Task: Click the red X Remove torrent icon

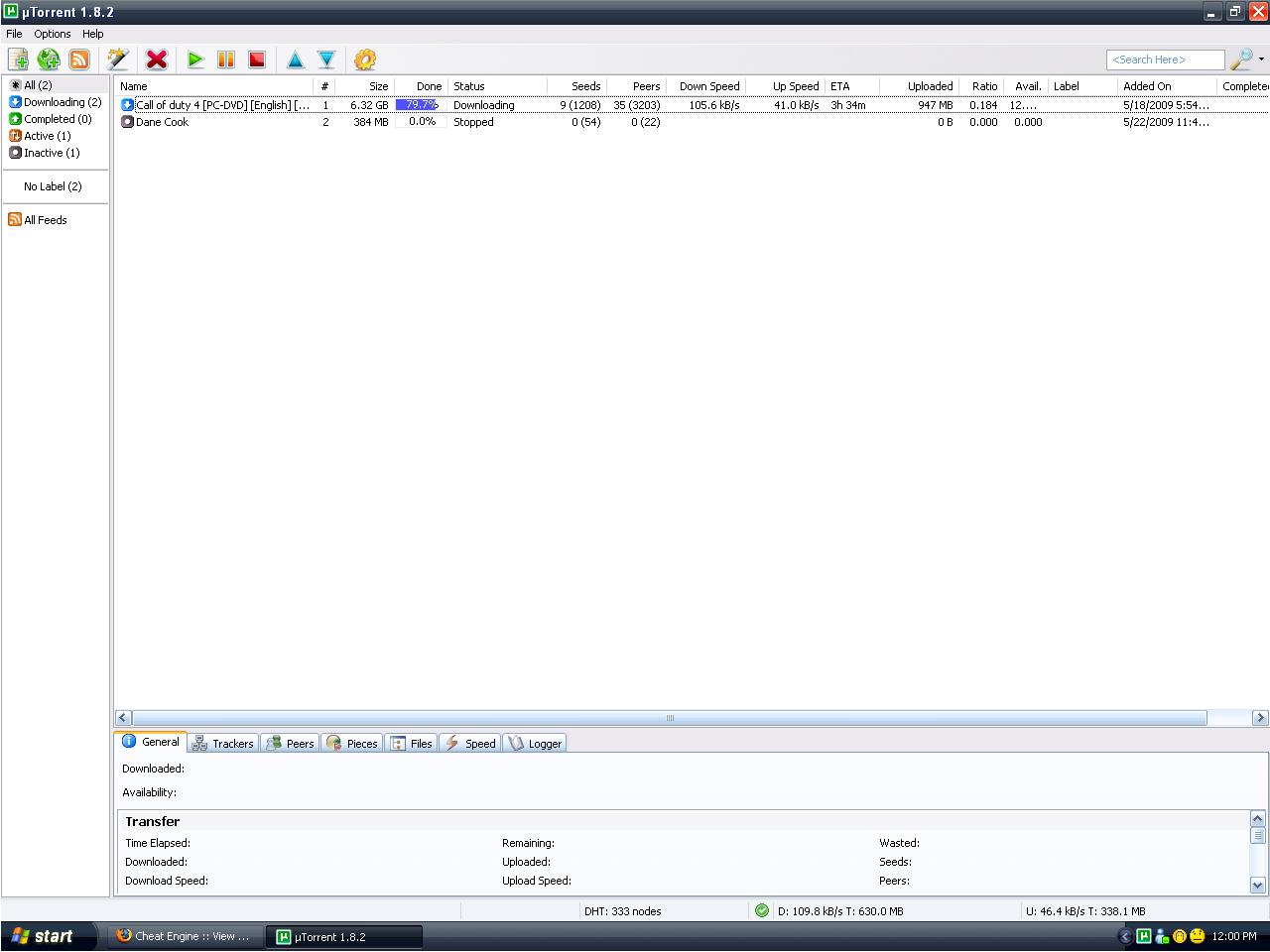Action: (x=157, y=59)
